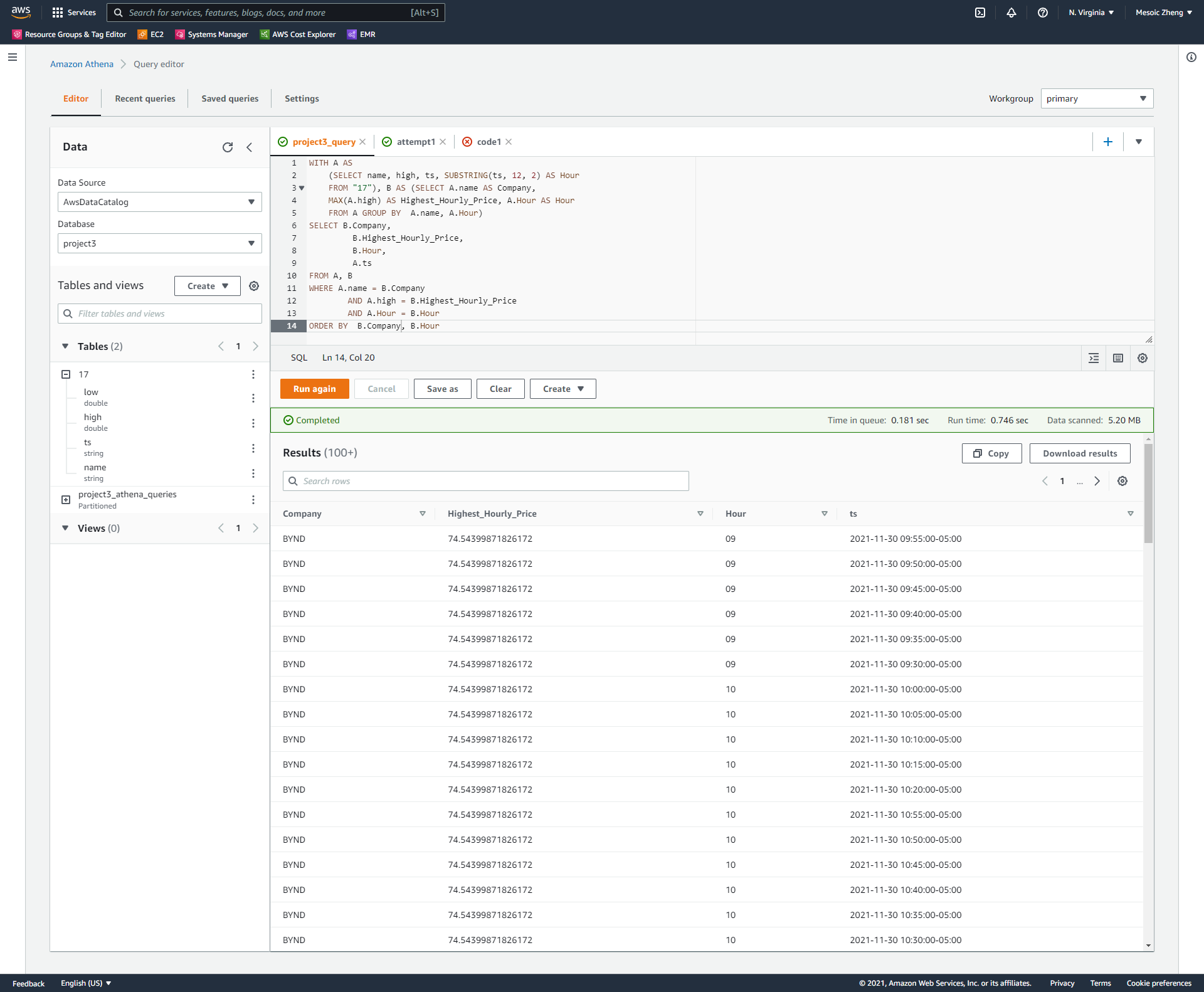1204x992 pixels.
Task: Open keyboard shortcuts icon below the query editor
Action: point(1117,357)
